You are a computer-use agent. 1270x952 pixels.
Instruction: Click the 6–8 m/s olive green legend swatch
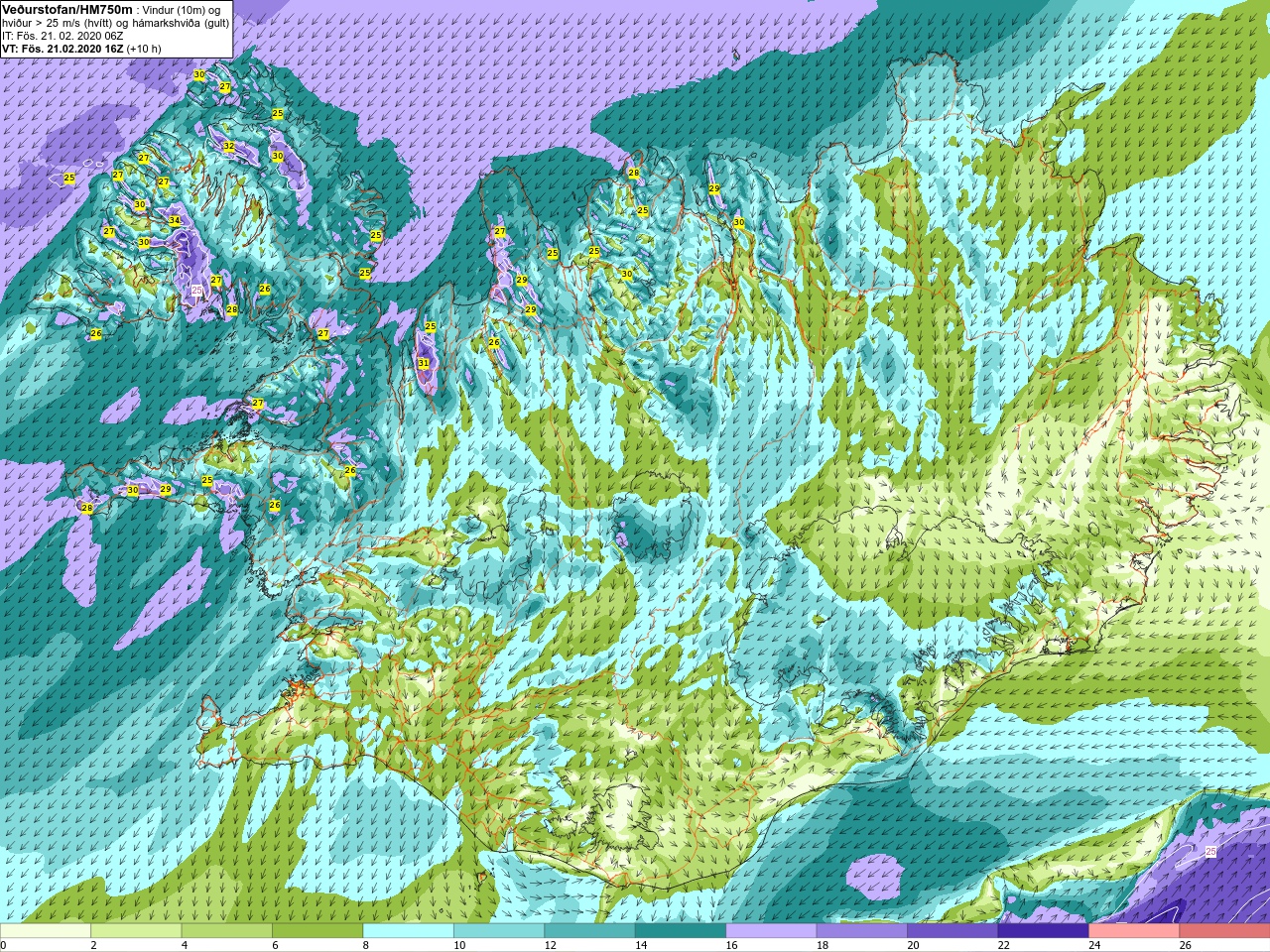tap(318, 932)
